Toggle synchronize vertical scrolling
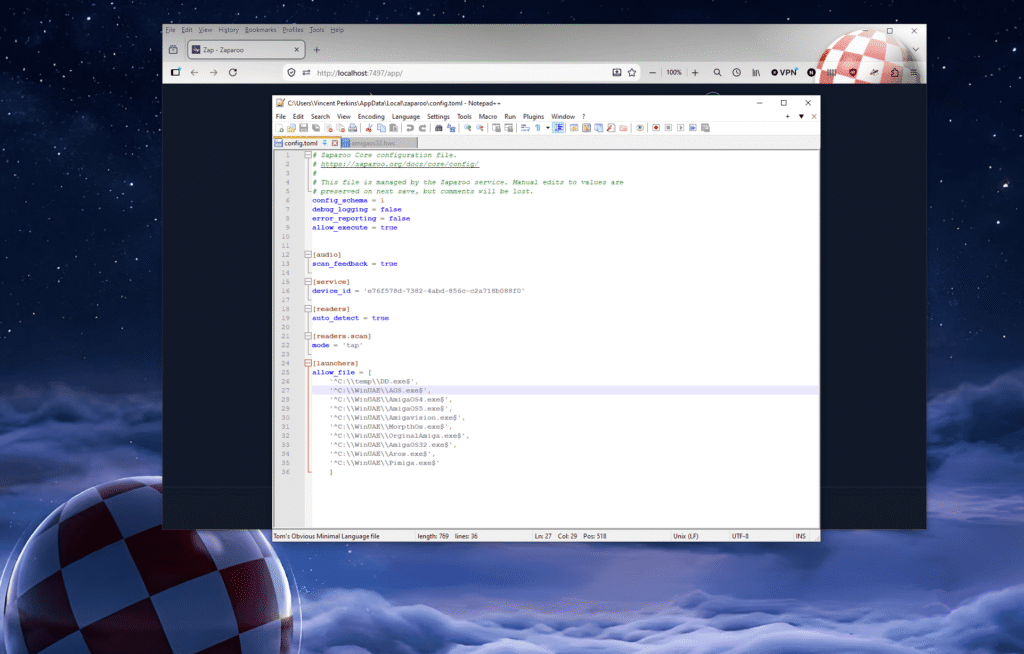Viewport: 1024px width, 654px height. [496, 128]
